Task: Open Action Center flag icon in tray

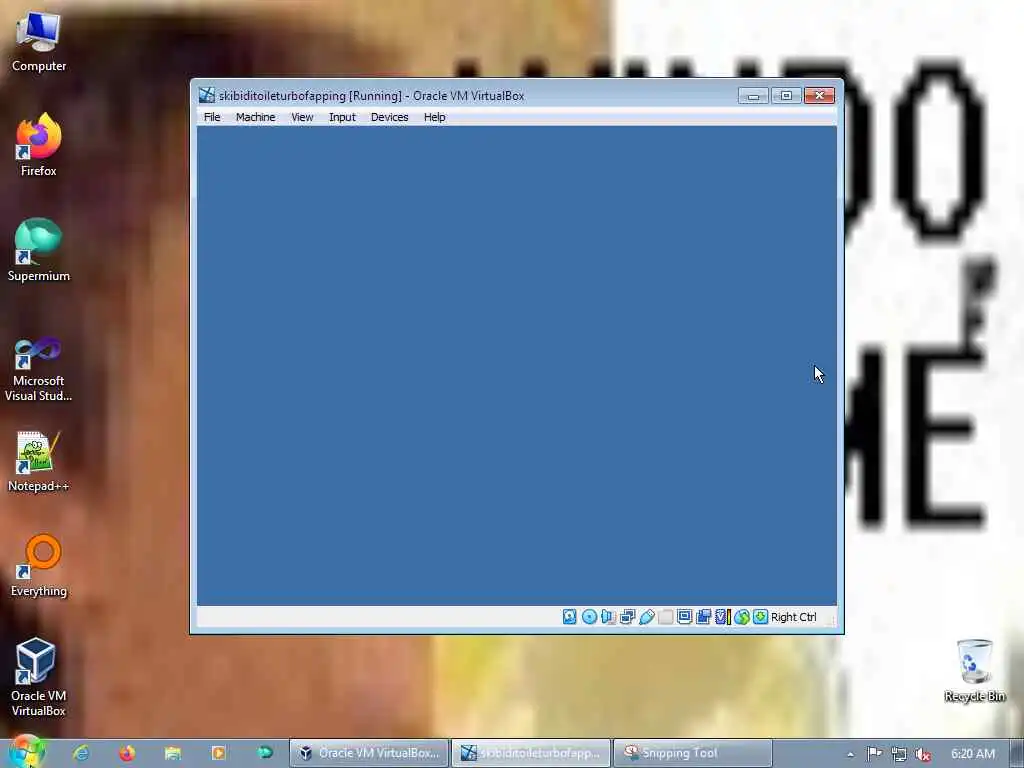Action: click(x=874, y=754)
